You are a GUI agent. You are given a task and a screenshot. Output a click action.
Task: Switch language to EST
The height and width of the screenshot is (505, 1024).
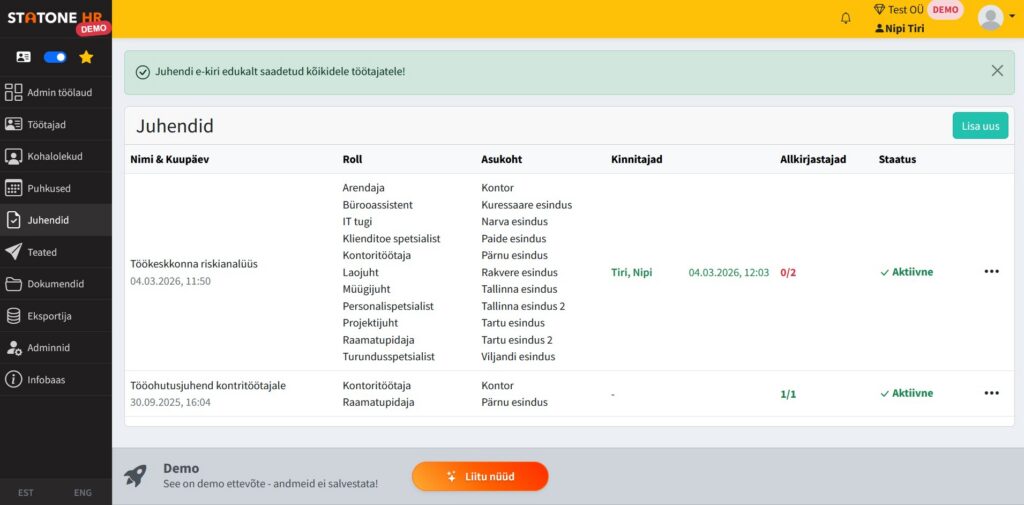[x=27, y=493]
